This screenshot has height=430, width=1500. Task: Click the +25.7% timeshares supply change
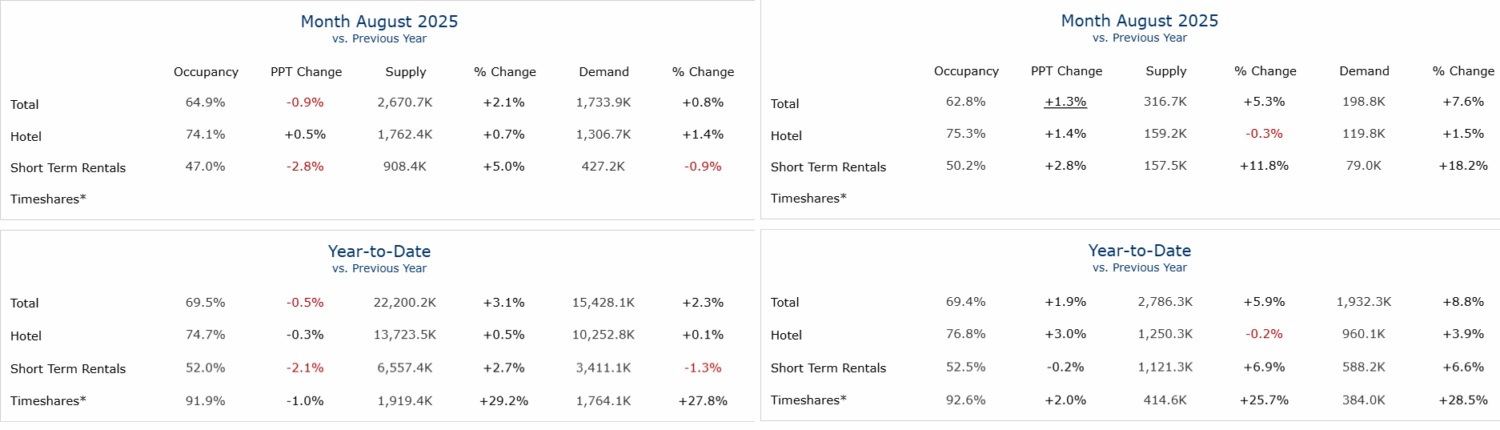[x=1265, y=400]
